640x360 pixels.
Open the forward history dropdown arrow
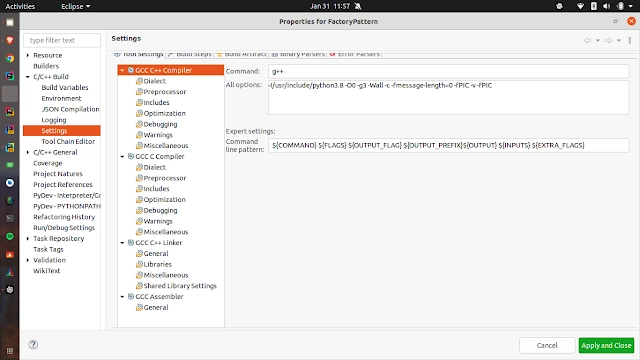pyautogui.click(x=619, y=40)
